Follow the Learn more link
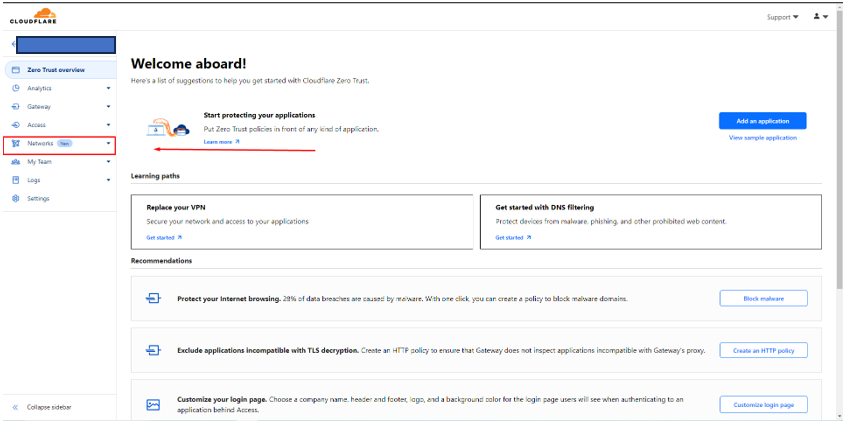845x425 pixels. pyautogui.click(x=221, y=142)
